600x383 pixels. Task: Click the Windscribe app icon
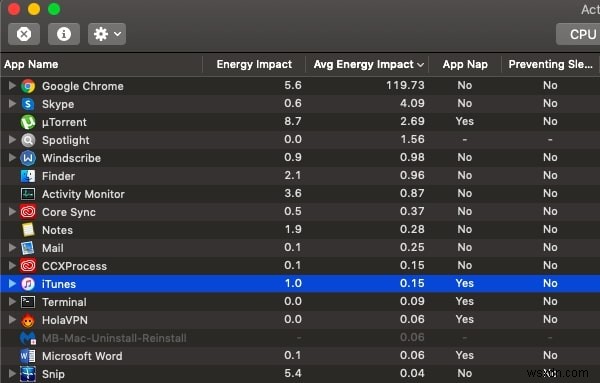[x=28, y=158]
